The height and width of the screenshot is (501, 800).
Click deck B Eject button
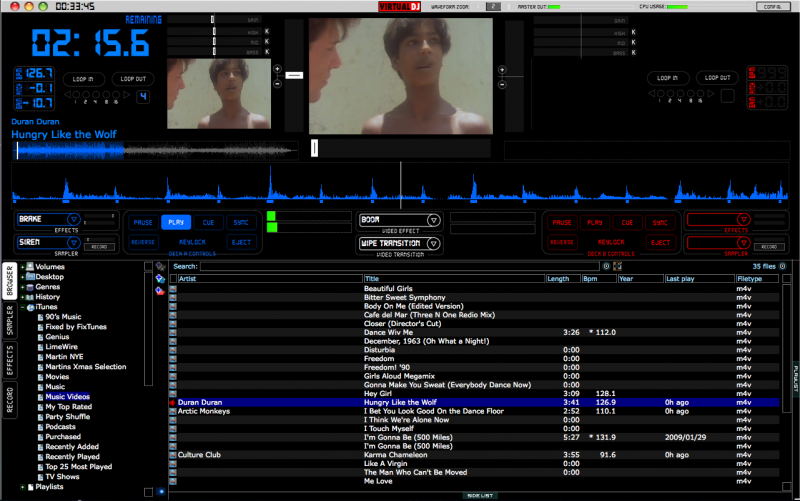660,242
